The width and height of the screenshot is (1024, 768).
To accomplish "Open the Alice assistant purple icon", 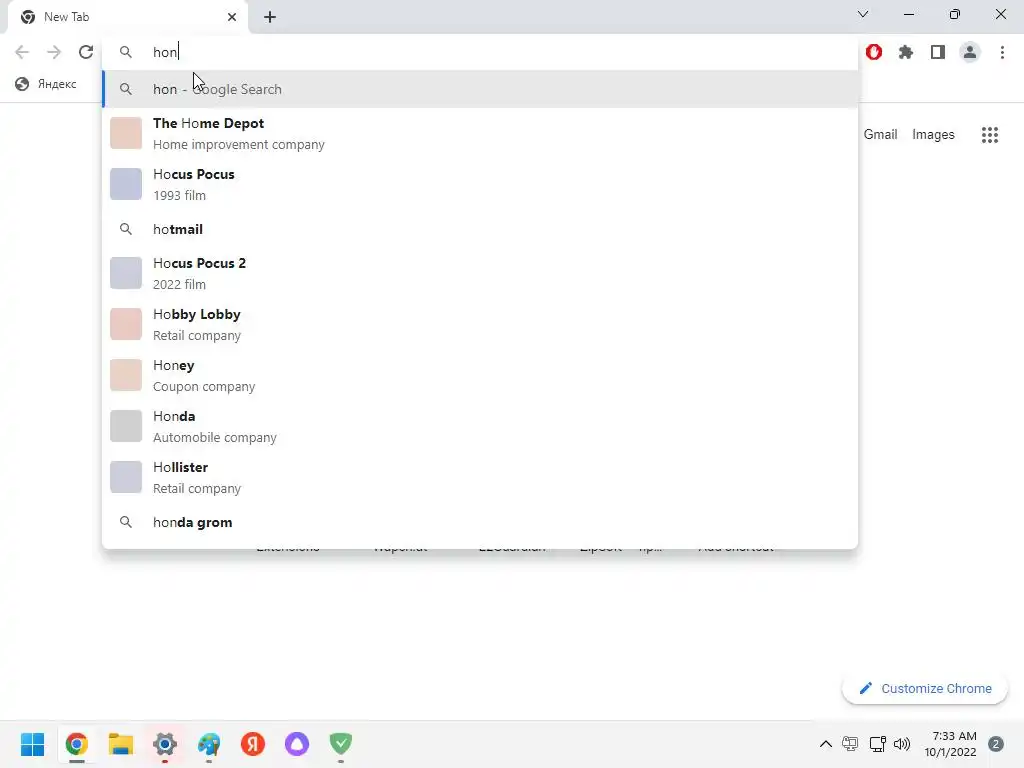I will [x=296, y=744].
